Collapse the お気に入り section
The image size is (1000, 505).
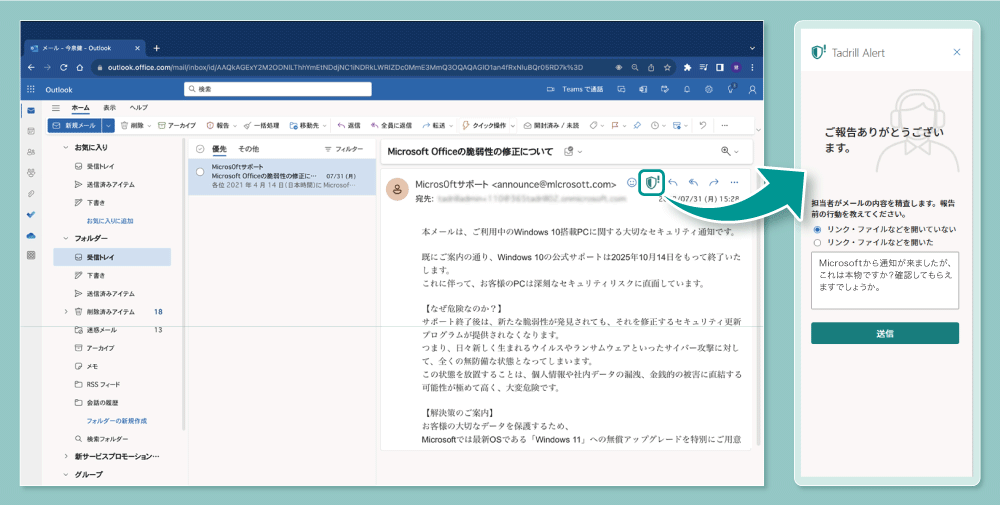(65, 147)
